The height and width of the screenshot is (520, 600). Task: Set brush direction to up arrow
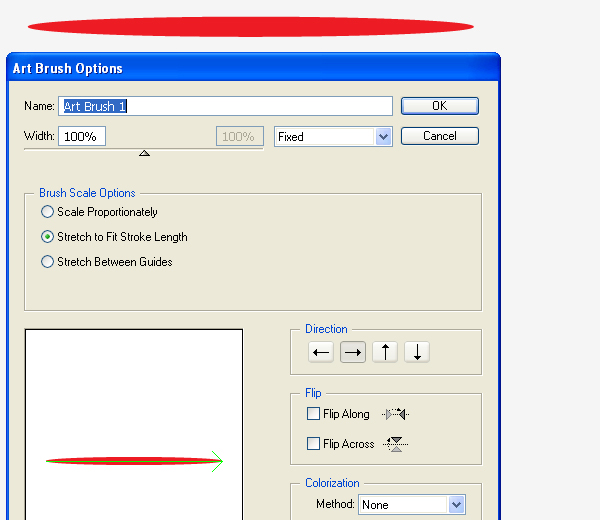click(385, 352)
